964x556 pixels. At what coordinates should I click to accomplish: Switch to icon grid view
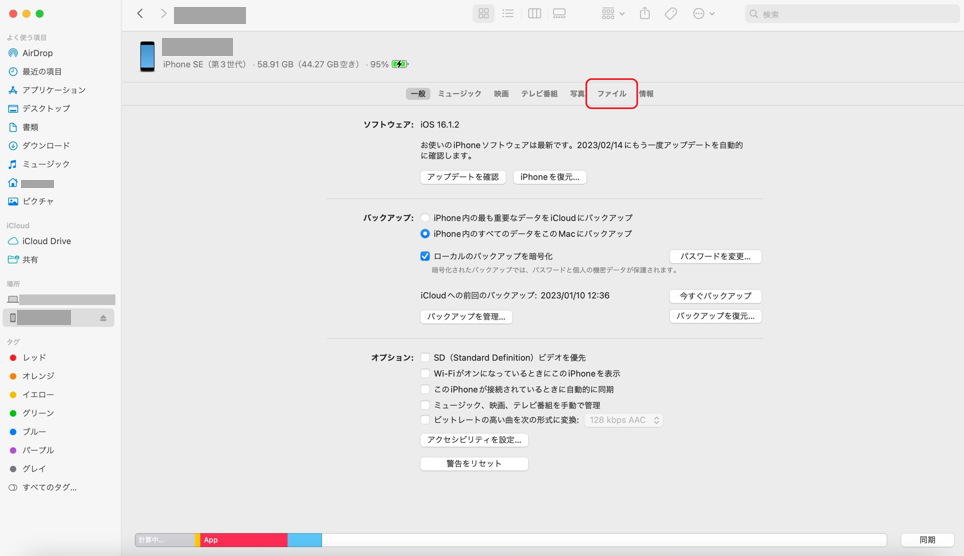484,14
